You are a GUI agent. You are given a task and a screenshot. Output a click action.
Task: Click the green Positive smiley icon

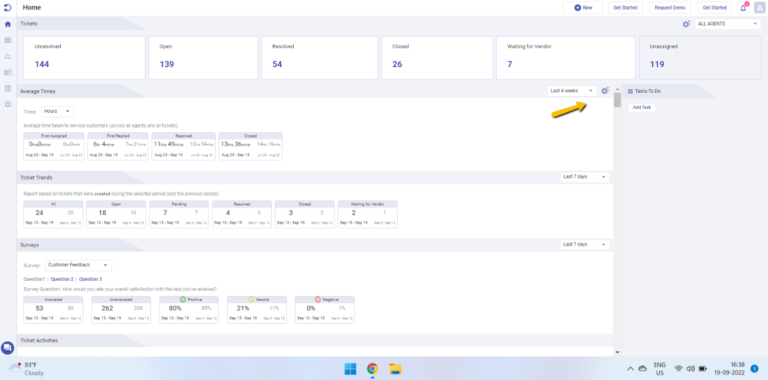click(x=184, y=299)
